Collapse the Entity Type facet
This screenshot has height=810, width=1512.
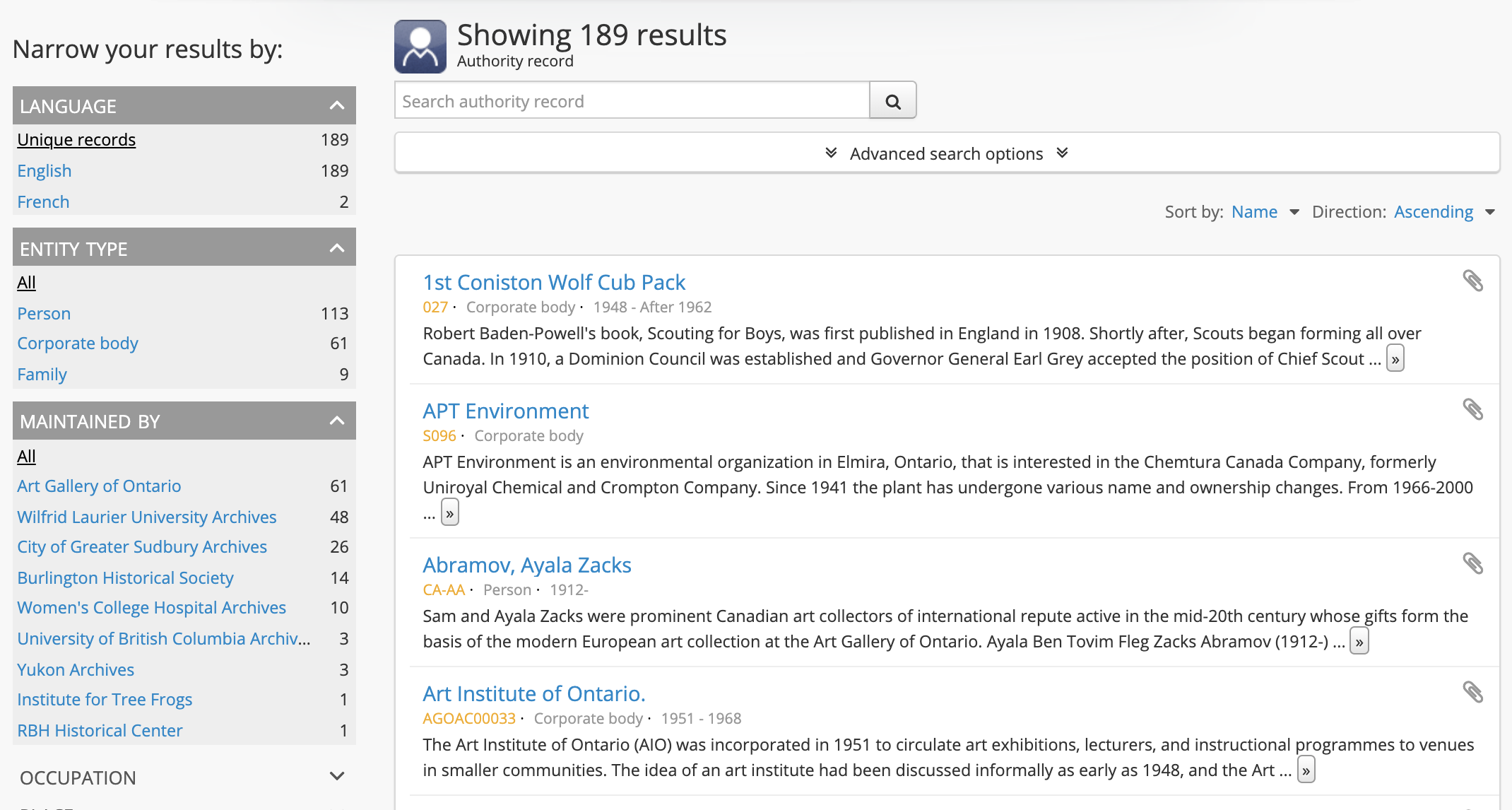tap(336, 249)
